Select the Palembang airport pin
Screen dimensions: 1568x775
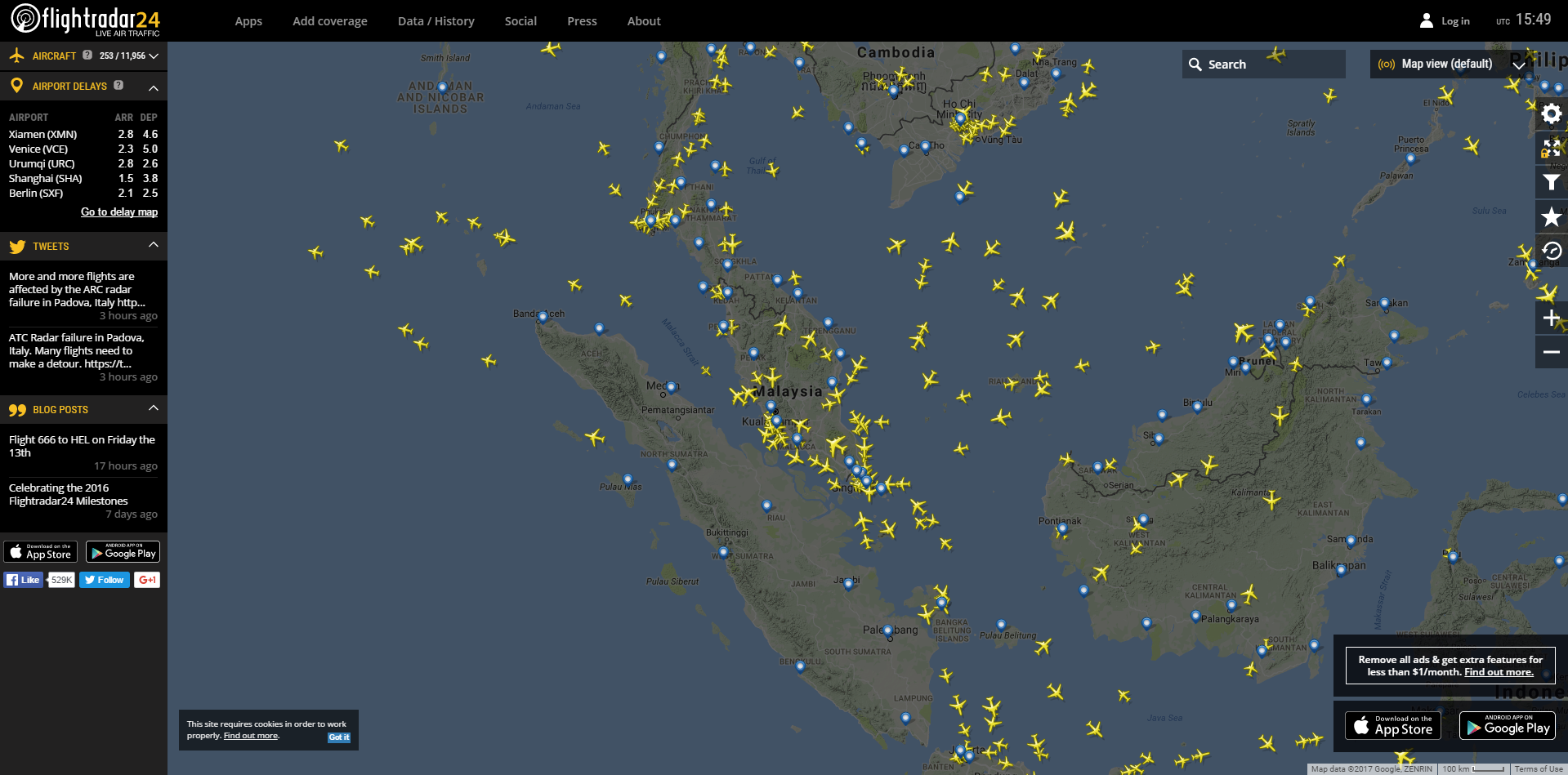coord(888,630)
